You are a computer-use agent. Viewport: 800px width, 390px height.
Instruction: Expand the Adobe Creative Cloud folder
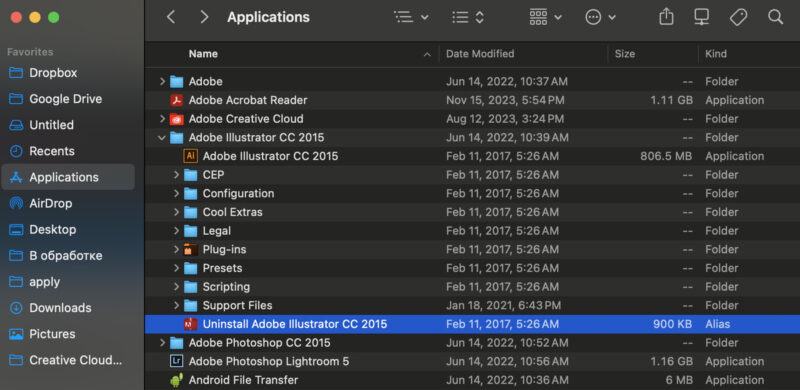[x=162, y=118]
